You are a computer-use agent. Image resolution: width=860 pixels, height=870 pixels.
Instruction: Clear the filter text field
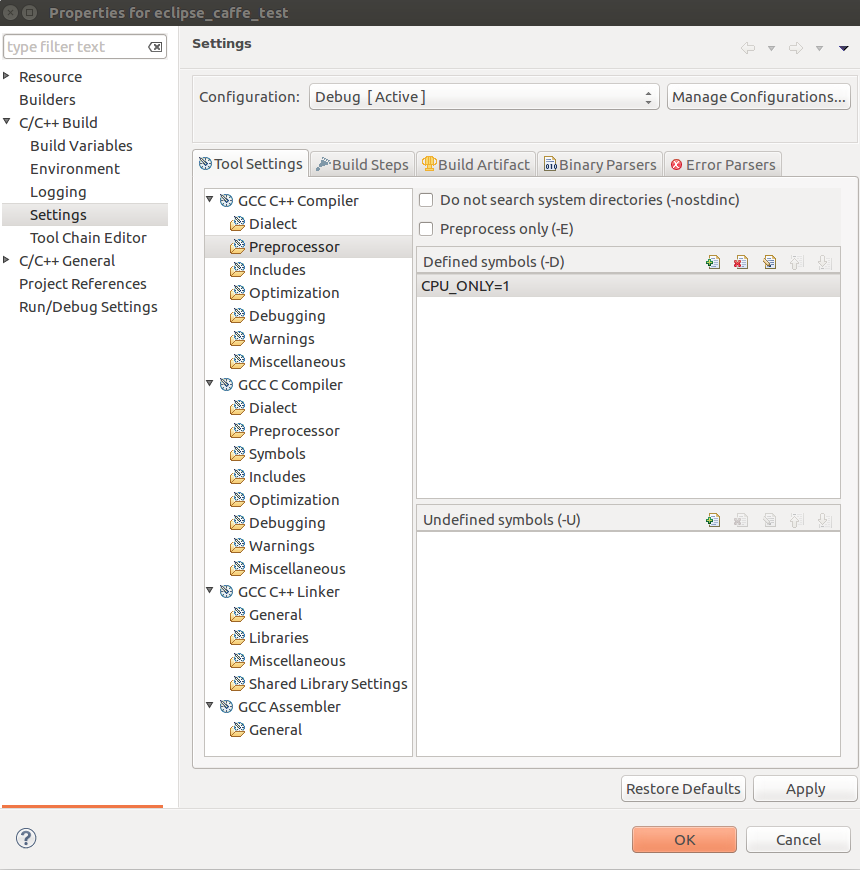coord(155,47)
